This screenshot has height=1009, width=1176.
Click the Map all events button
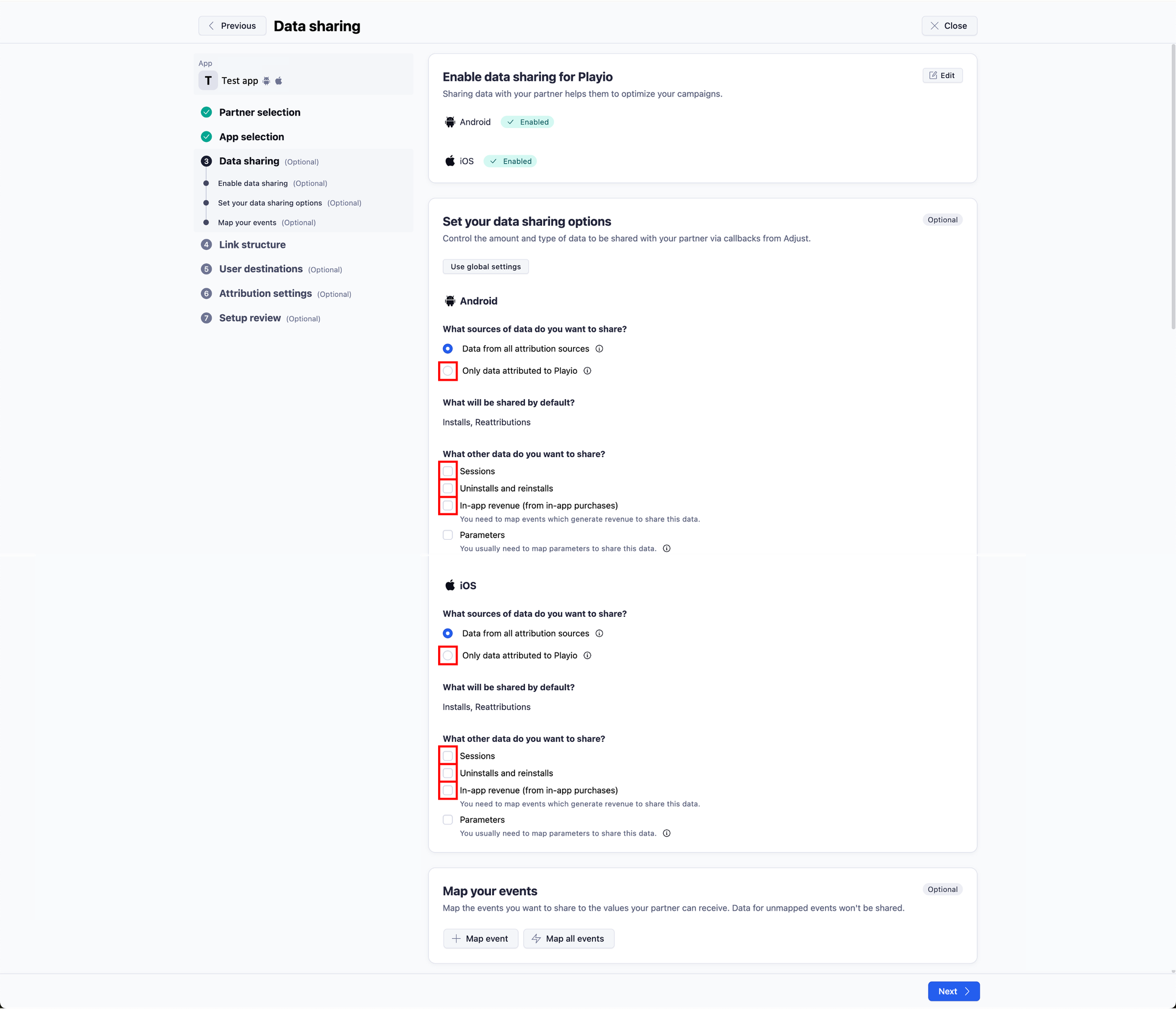[568, 938]
